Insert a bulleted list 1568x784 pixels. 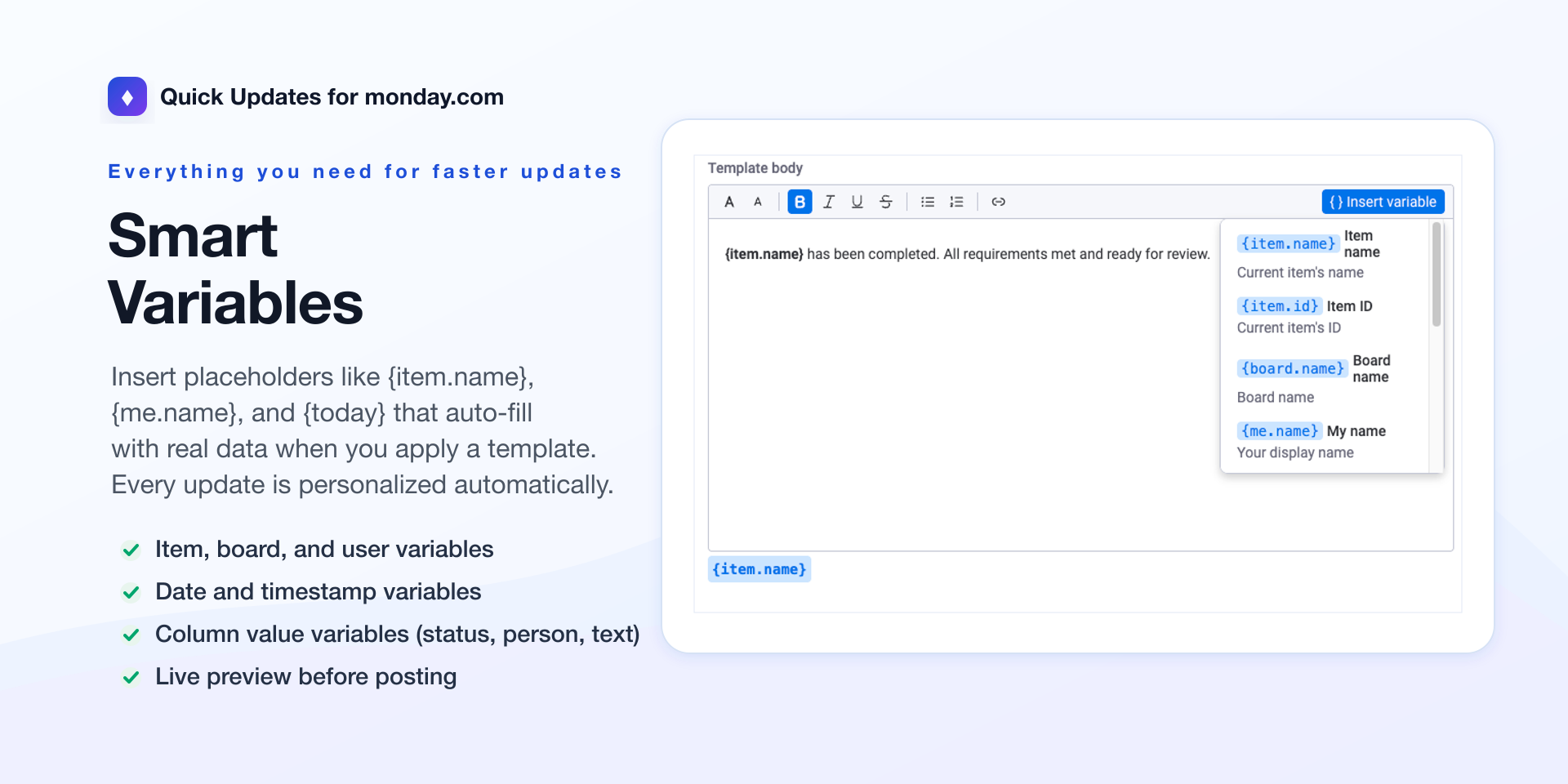point(928,202)
